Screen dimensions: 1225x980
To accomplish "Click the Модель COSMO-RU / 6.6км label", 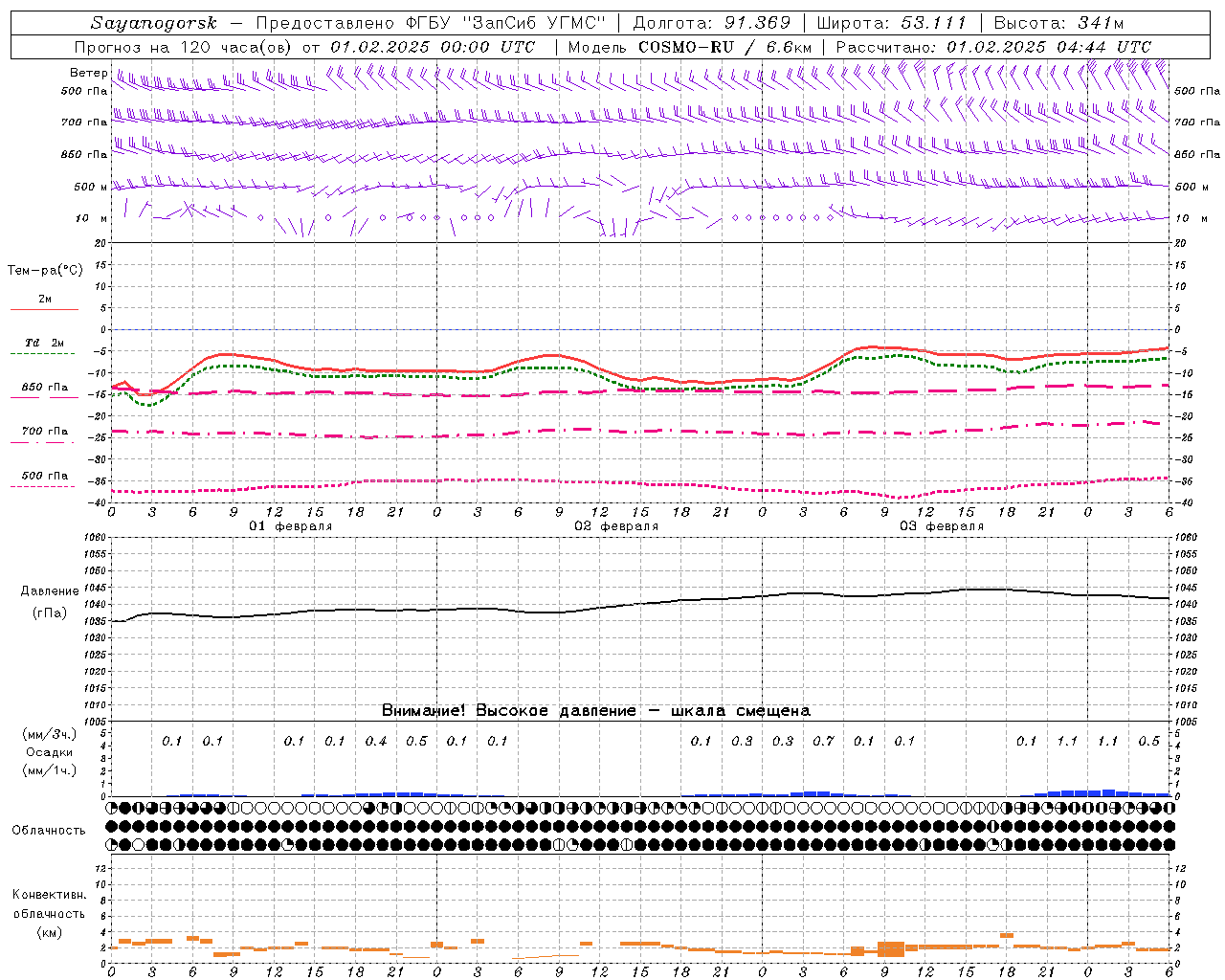I will (689, 47).
